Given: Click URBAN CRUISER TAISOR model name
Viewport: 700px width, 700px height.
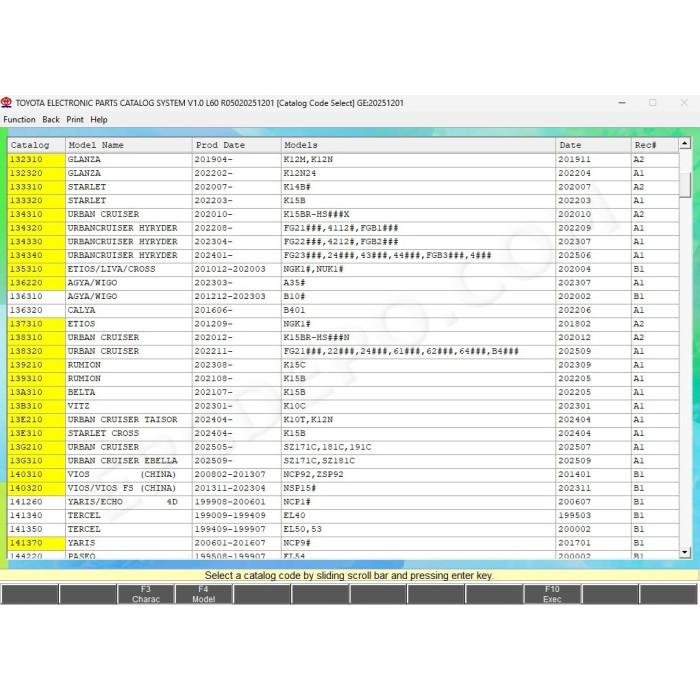Looking at the screenshot, I should (x=122, y=420).
